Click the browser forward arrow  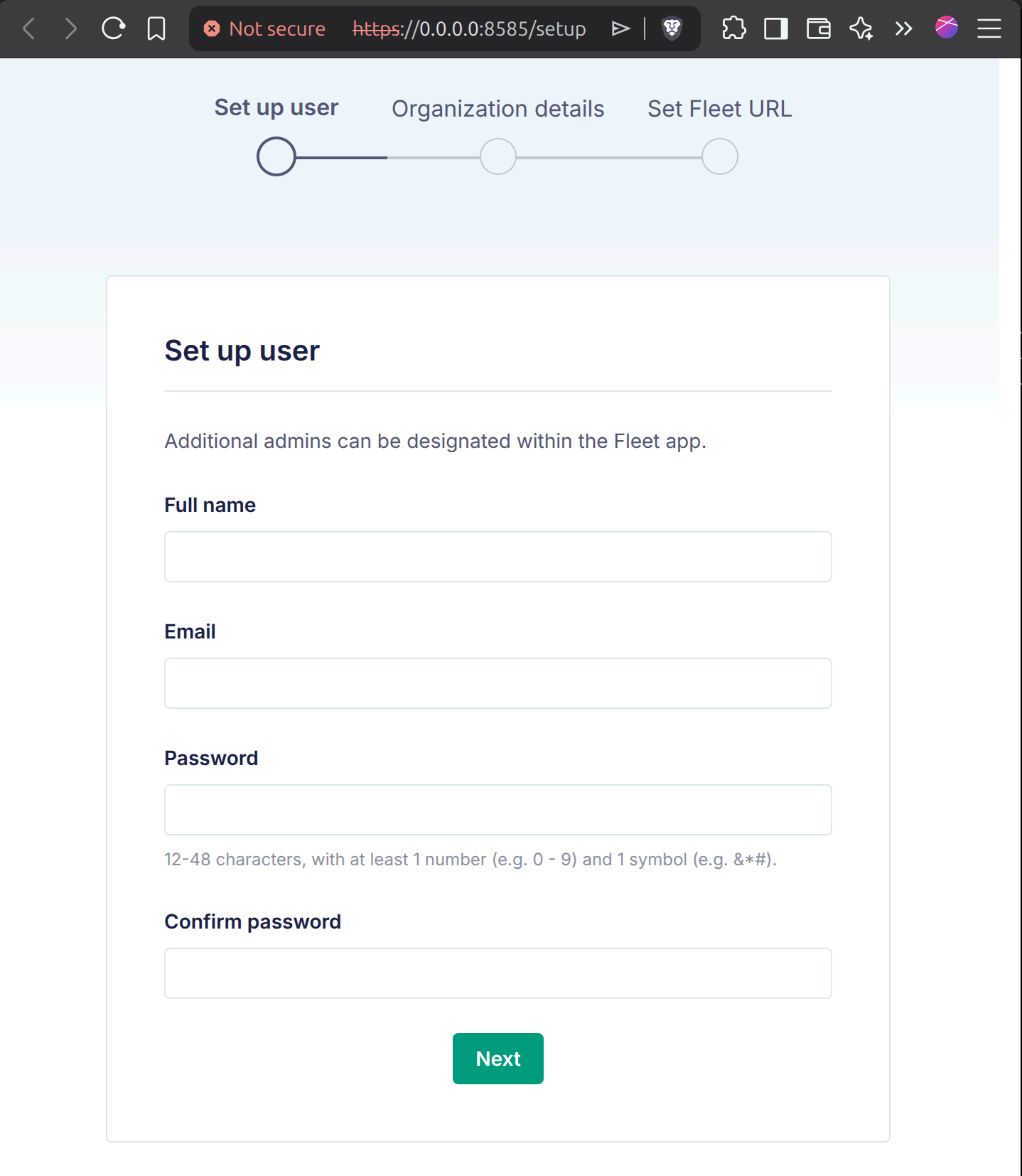pyautogui.click(x=70, y=28)
